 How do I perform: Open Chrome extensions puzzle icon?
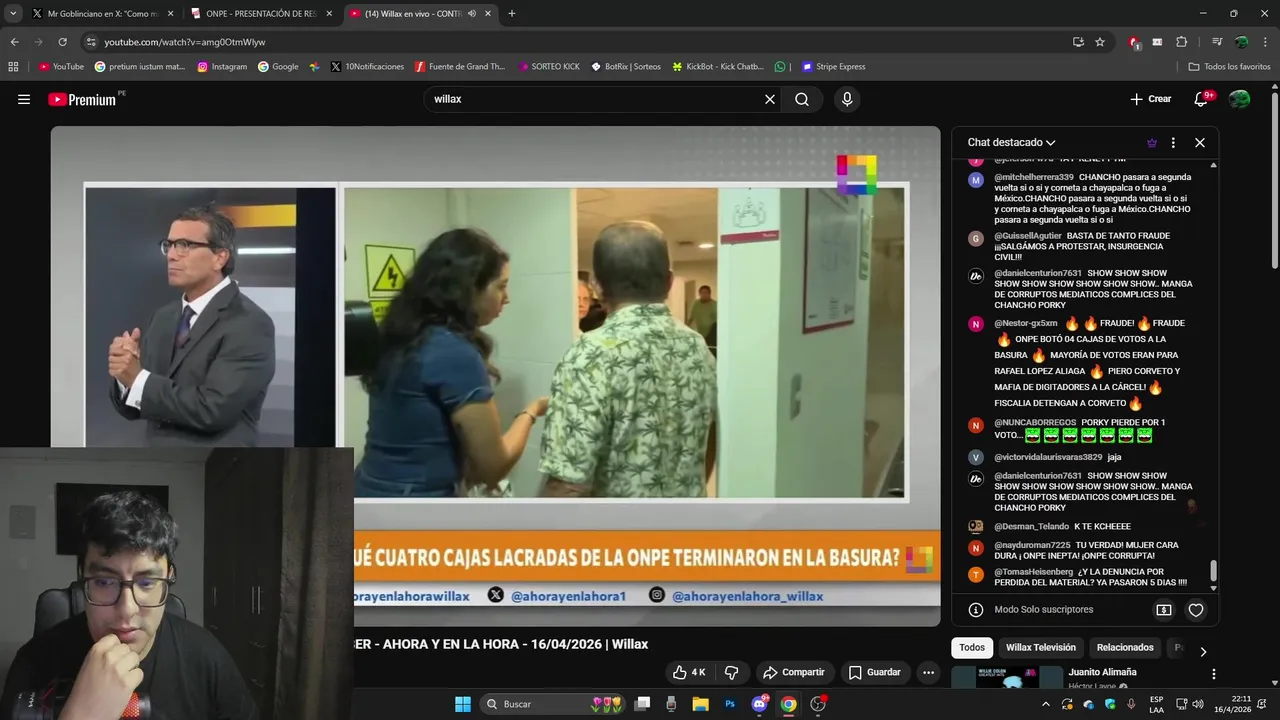pos(1181,42)
